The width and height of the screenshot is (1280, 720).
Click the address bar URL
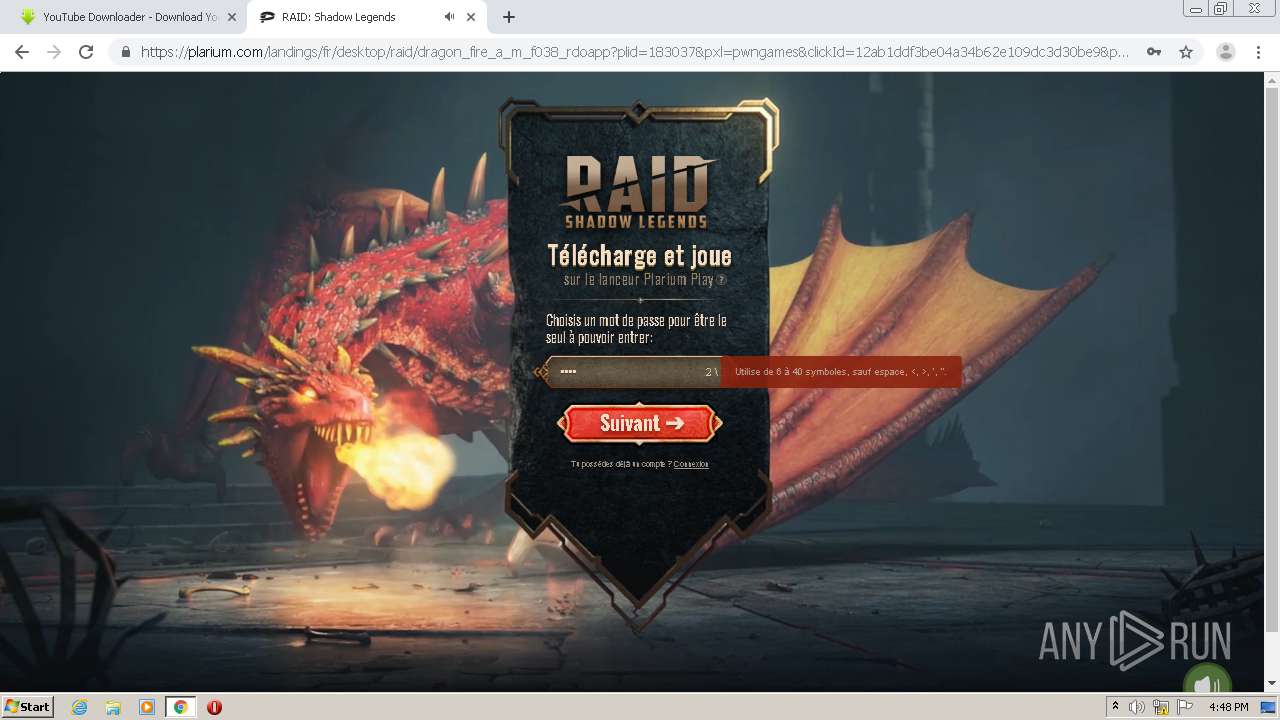pos(635,52)
